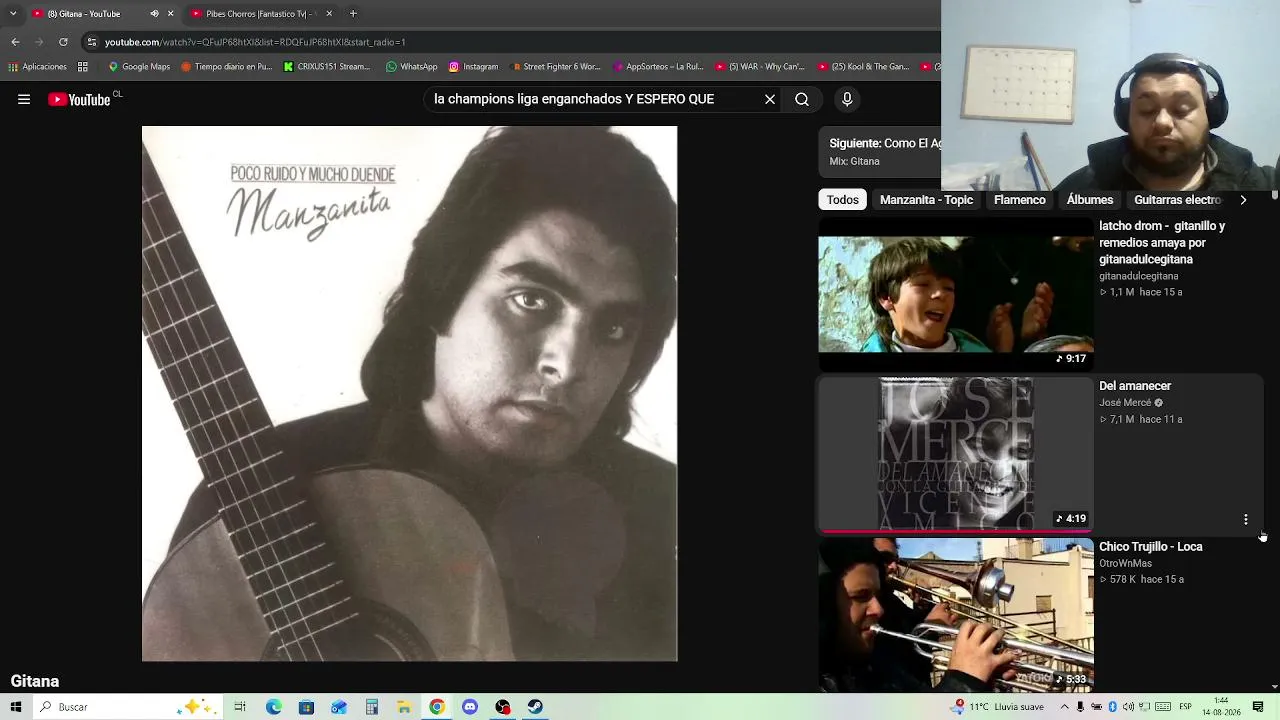Open the Del amanecer video title
The width and height of the screenshot is (1280, 720).
click(1135, 386)
